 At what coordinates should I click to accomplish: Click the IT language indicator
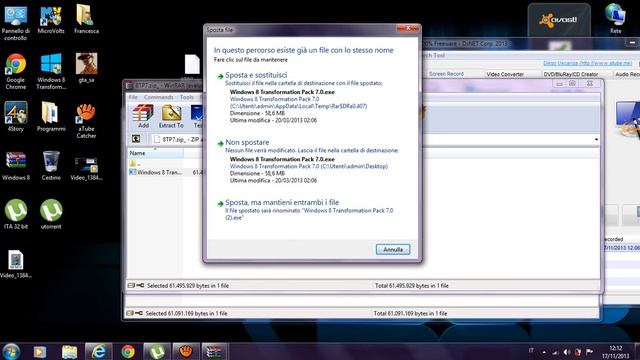pos(531,350)
